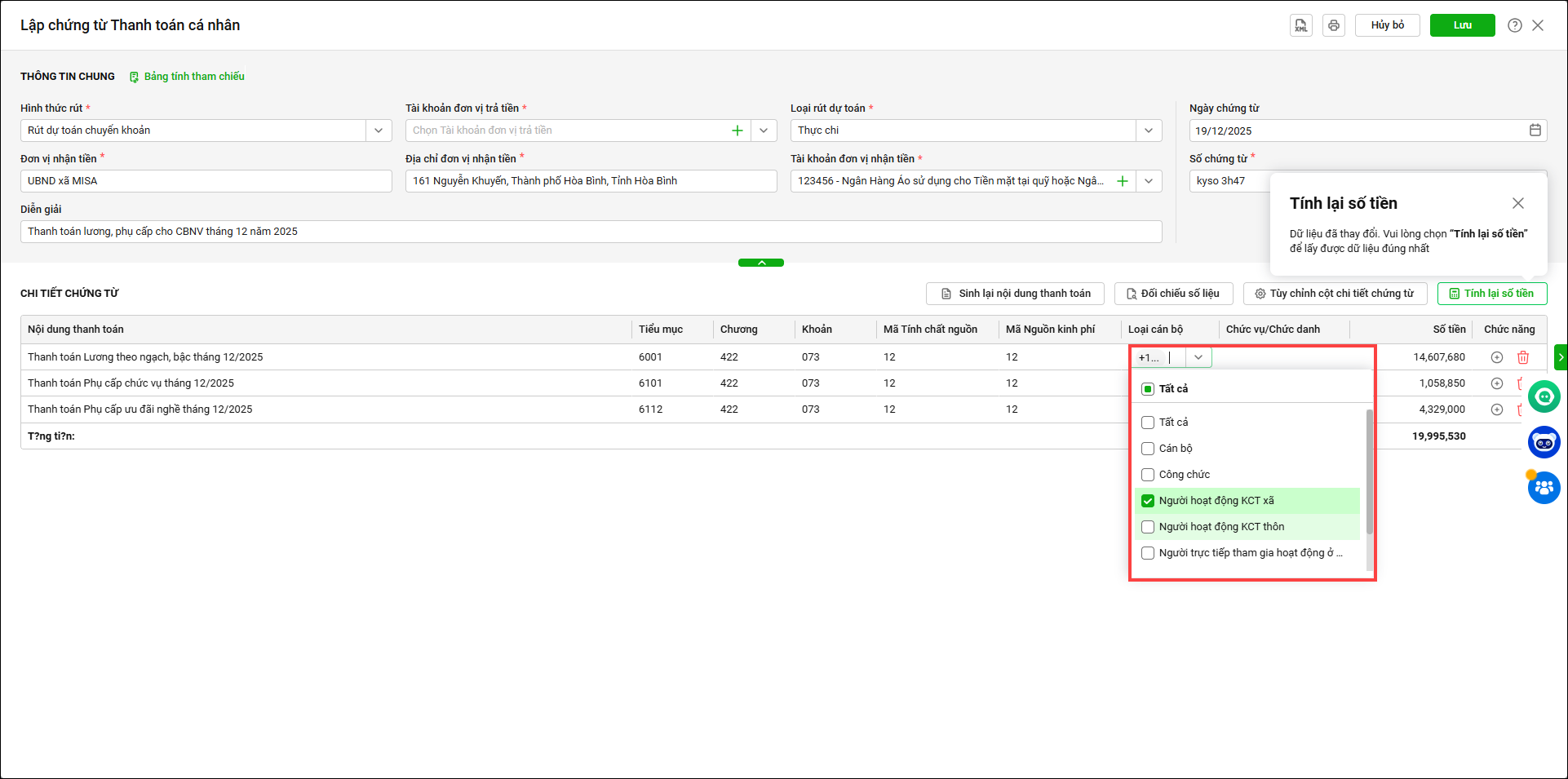This screenshot has height=779, width=1568.
Task: Collapse the general info section chevron
Action: point(760,263)
